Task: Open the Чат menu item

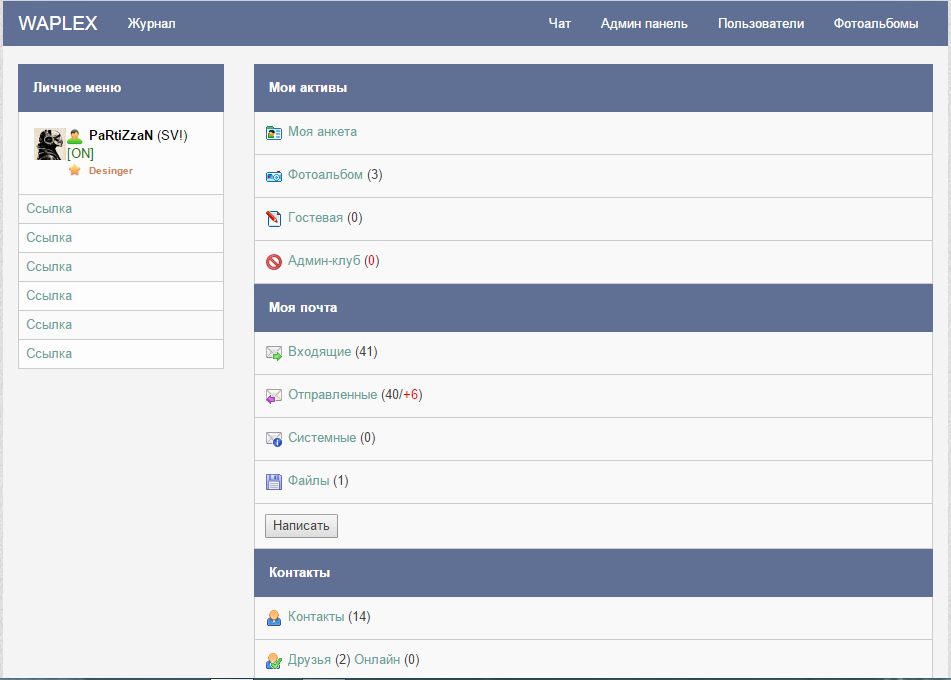Action: [560, 24]
